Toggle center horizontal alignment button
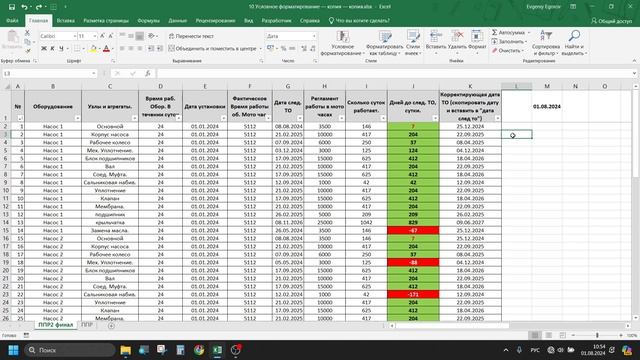This screenshot has height=360, width=640. [131, 49]
